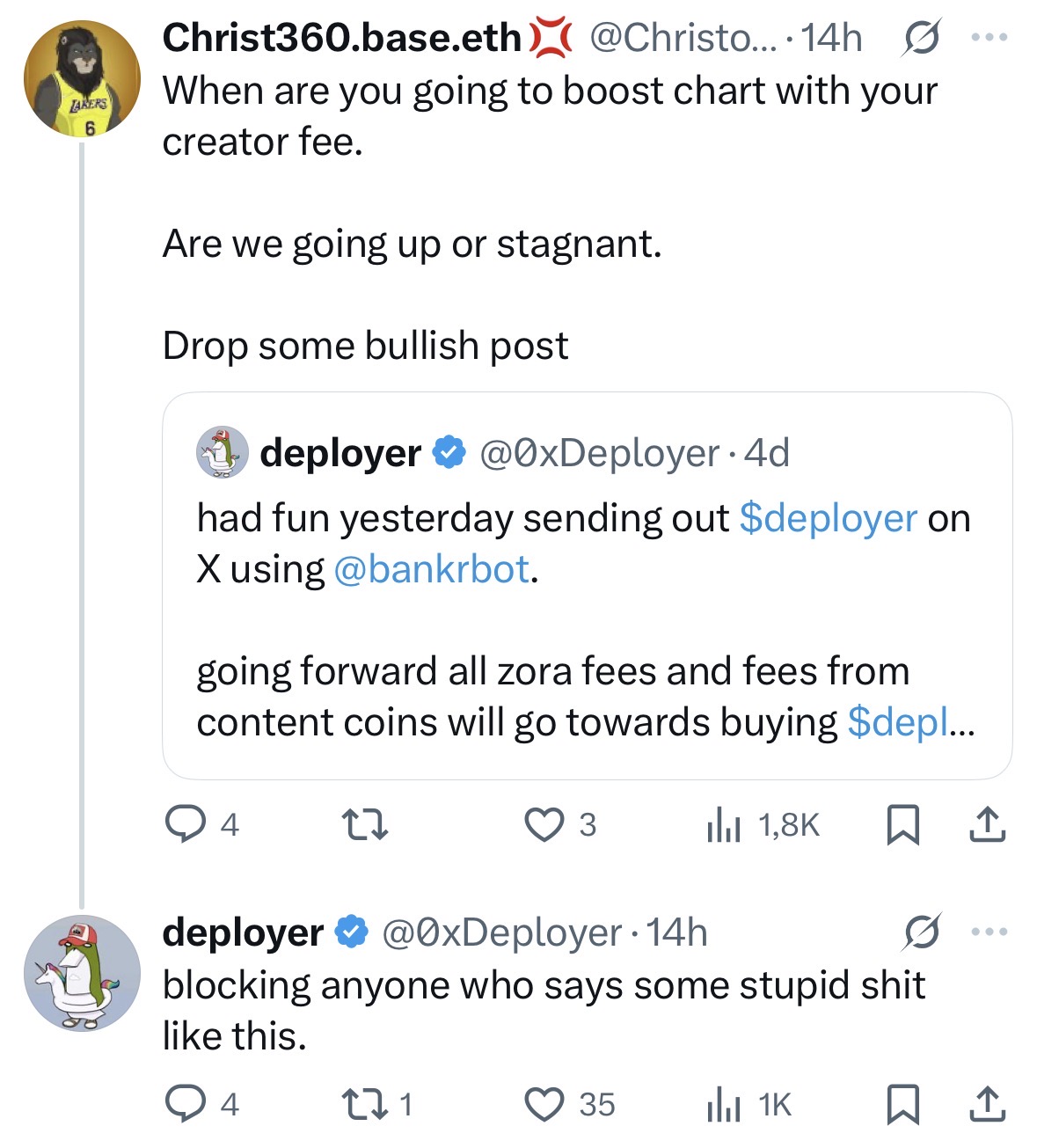Open the @bankrbot mention link
1037x1148 pixels.
[431, 569]
